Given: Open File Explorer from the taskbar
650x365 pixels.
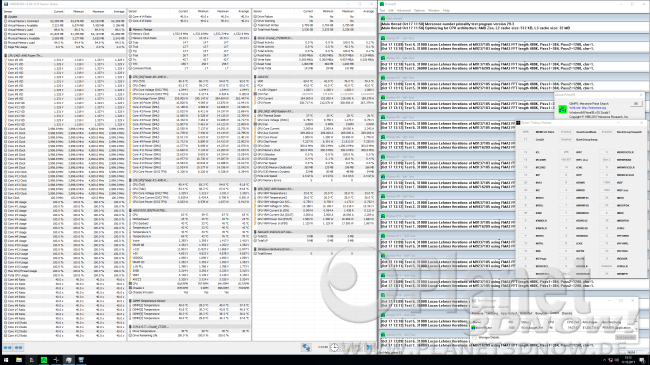Looking at the screenshot, I should coord(19,360).
